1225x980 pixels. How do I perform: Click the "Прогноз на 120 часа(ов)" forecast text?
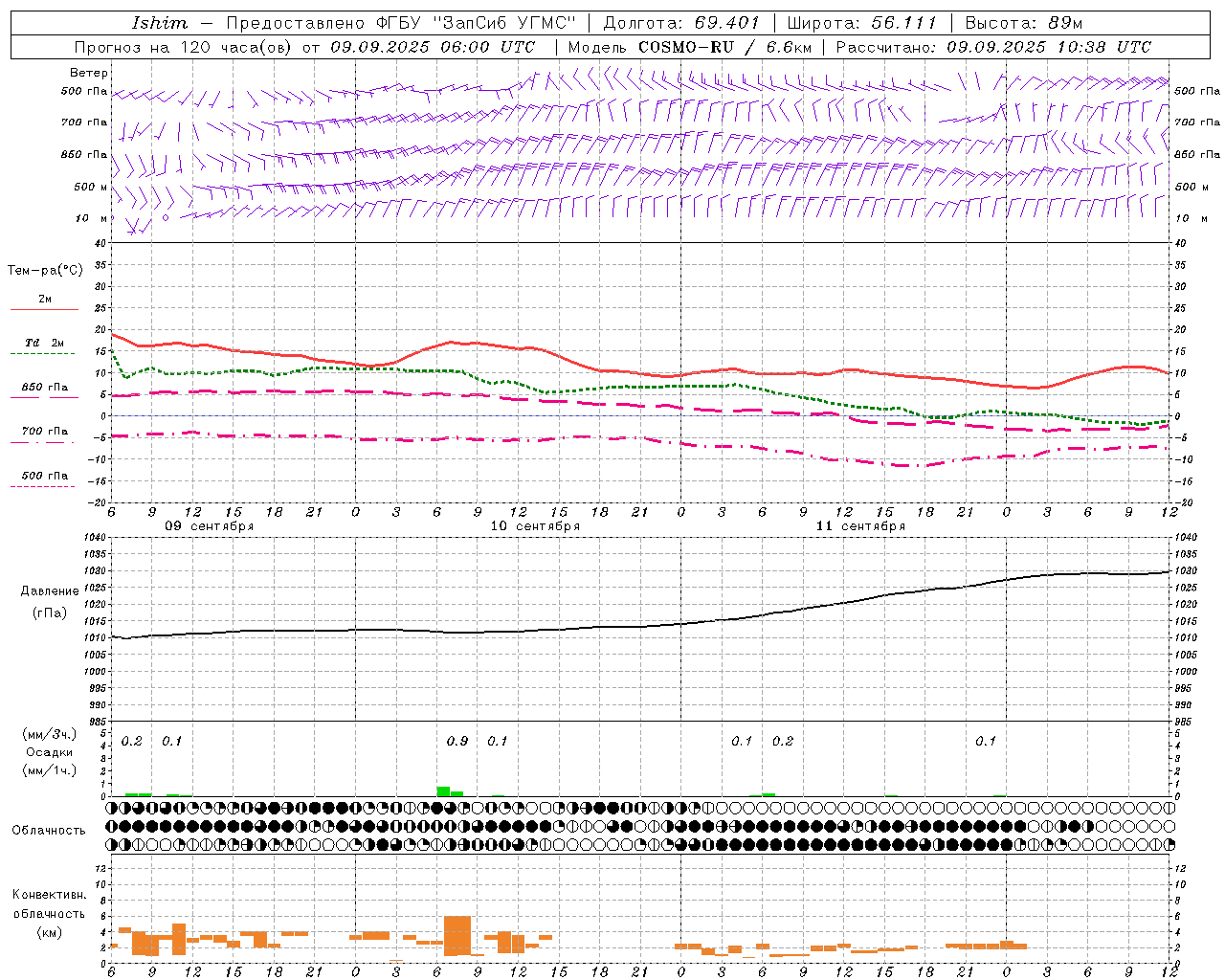coord(184,47)
